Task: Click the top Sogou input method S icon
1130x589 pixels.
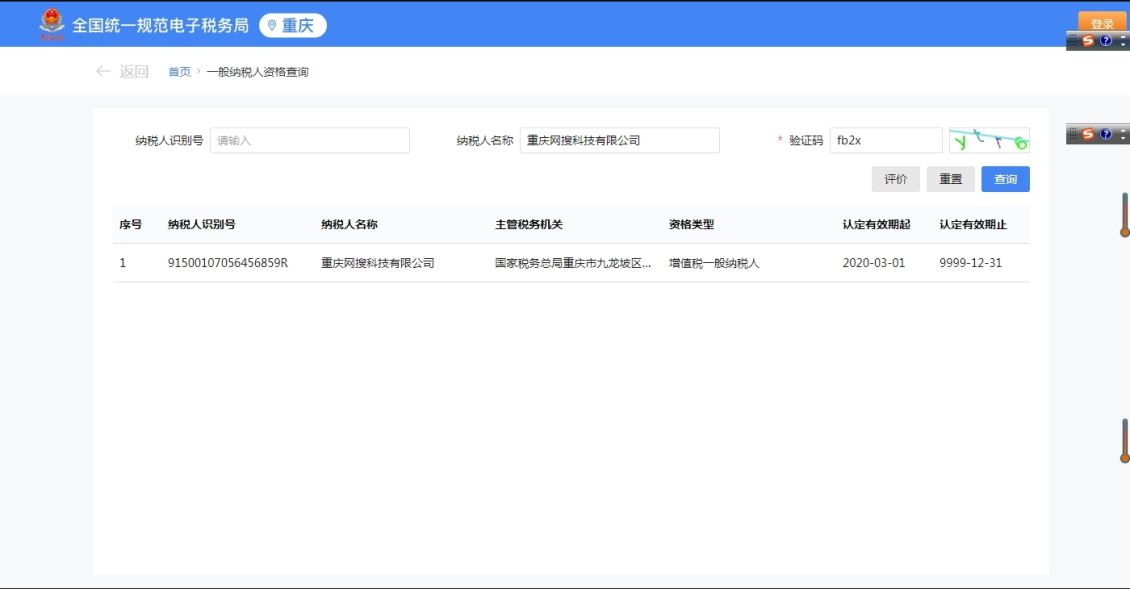Action: click(x=1088, y=41)
